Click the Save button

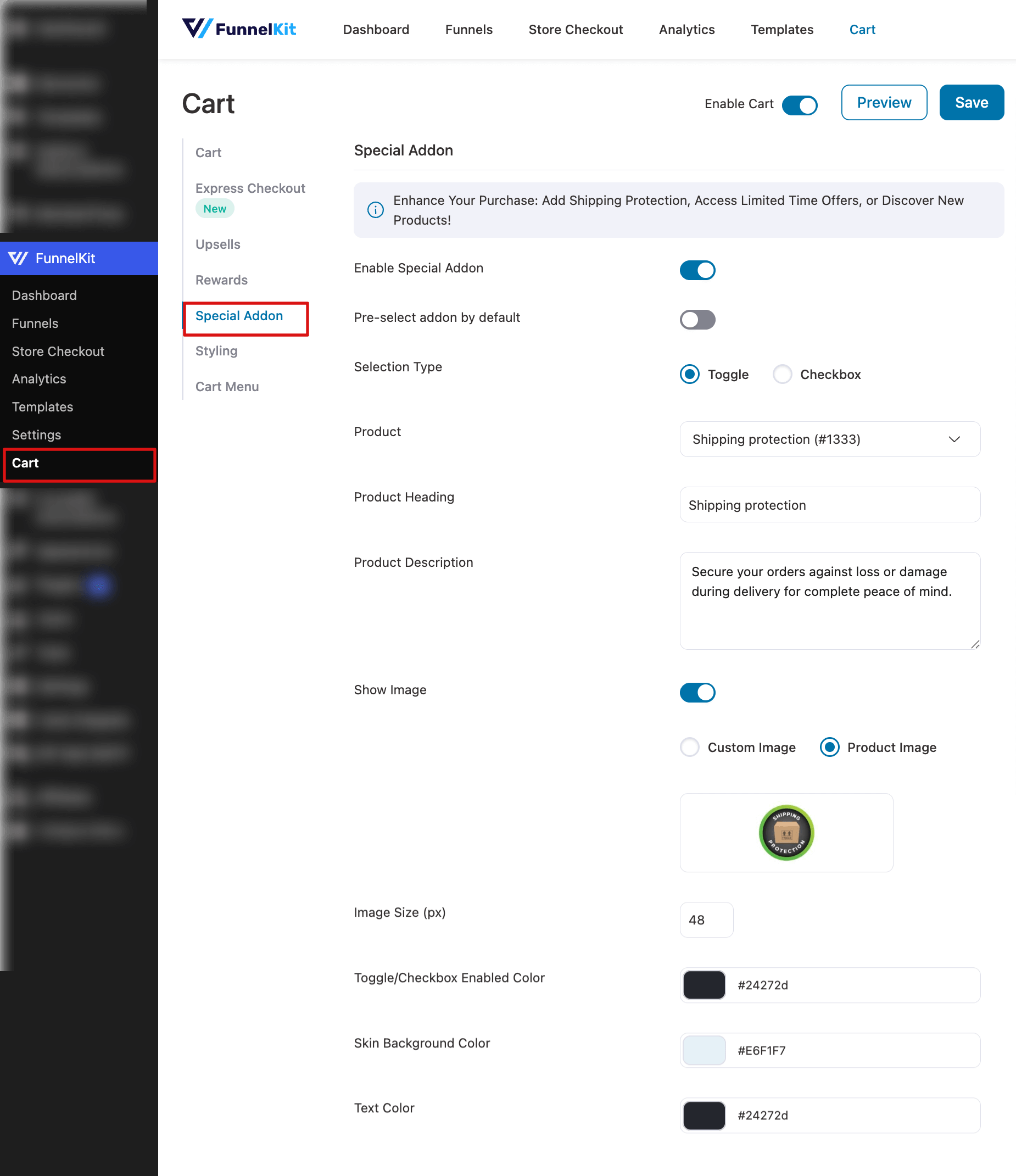(971, 103)
